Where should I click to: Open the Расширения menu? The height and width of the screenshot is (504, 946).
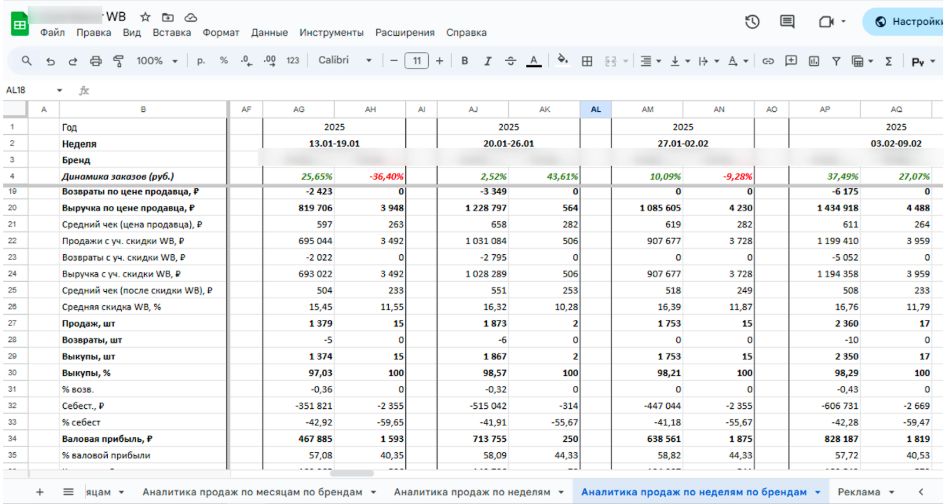(405, 33)
